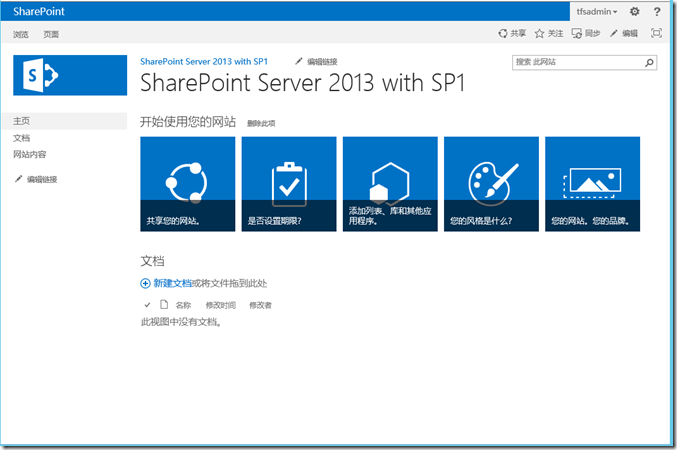
Task: Click the SharePoint site logo
Action: (70, 75)
